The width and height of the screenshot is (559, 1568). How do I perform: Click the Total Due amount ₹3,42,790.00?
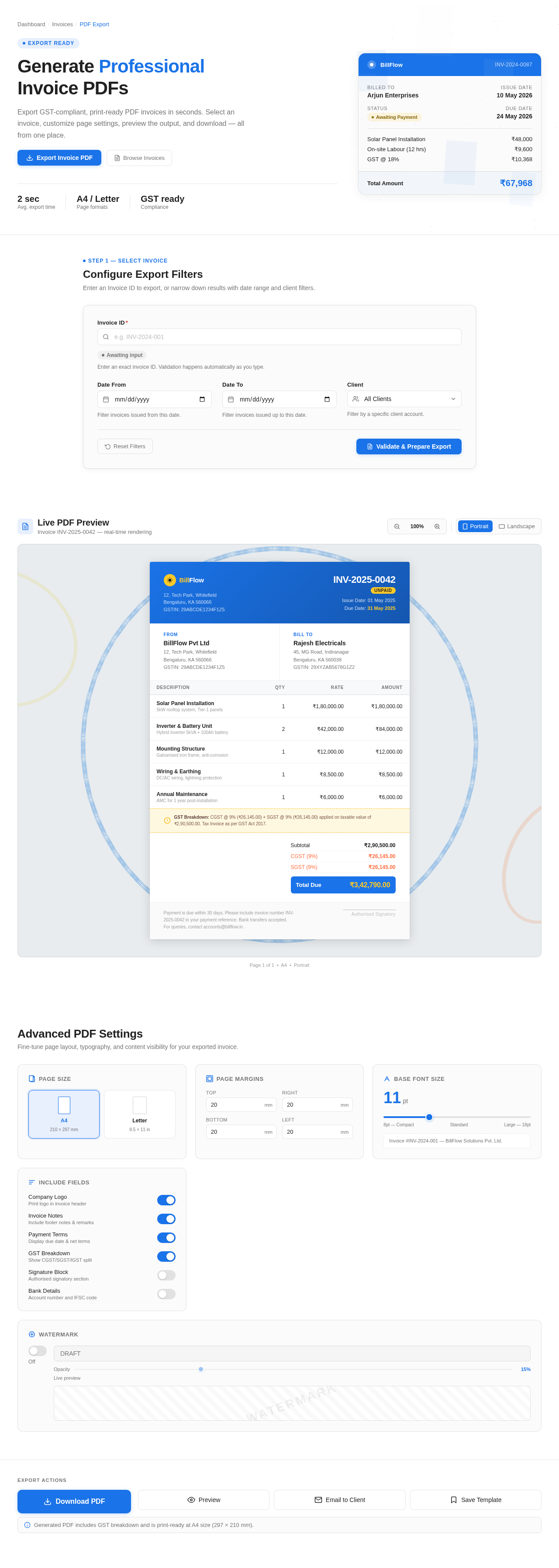click(370, 885)
